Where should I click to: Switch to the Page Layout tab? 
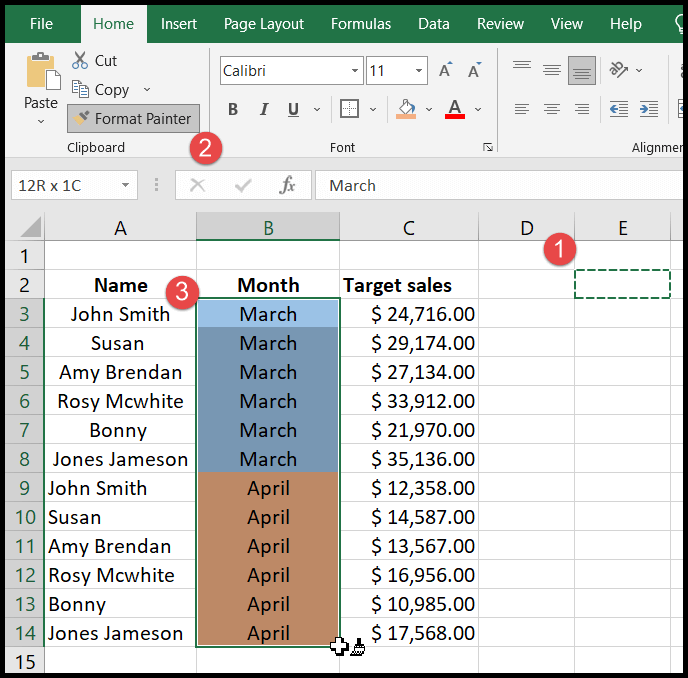coord(264,24)
